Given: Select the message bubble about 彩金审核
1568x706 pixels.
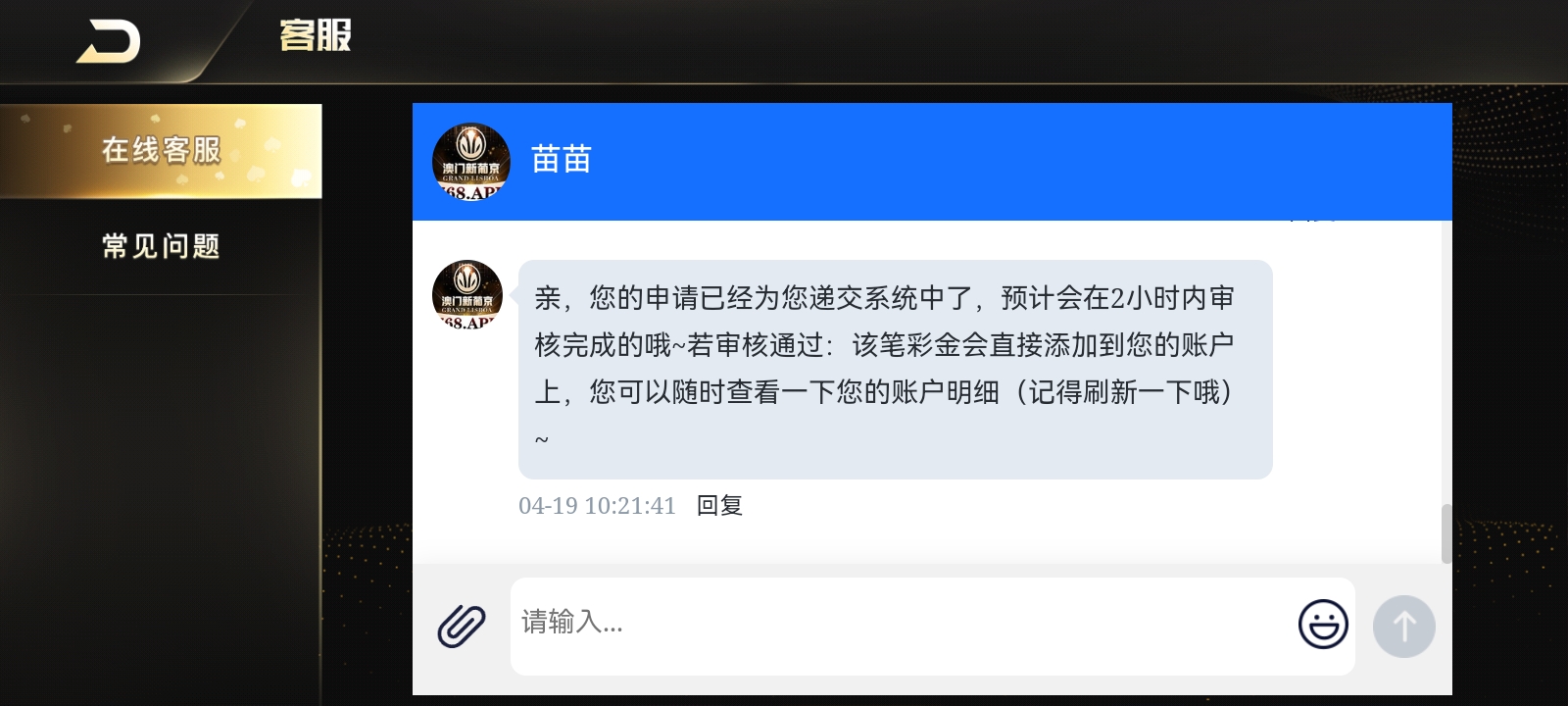Looking at the screenshot, I should pos(895,369).
